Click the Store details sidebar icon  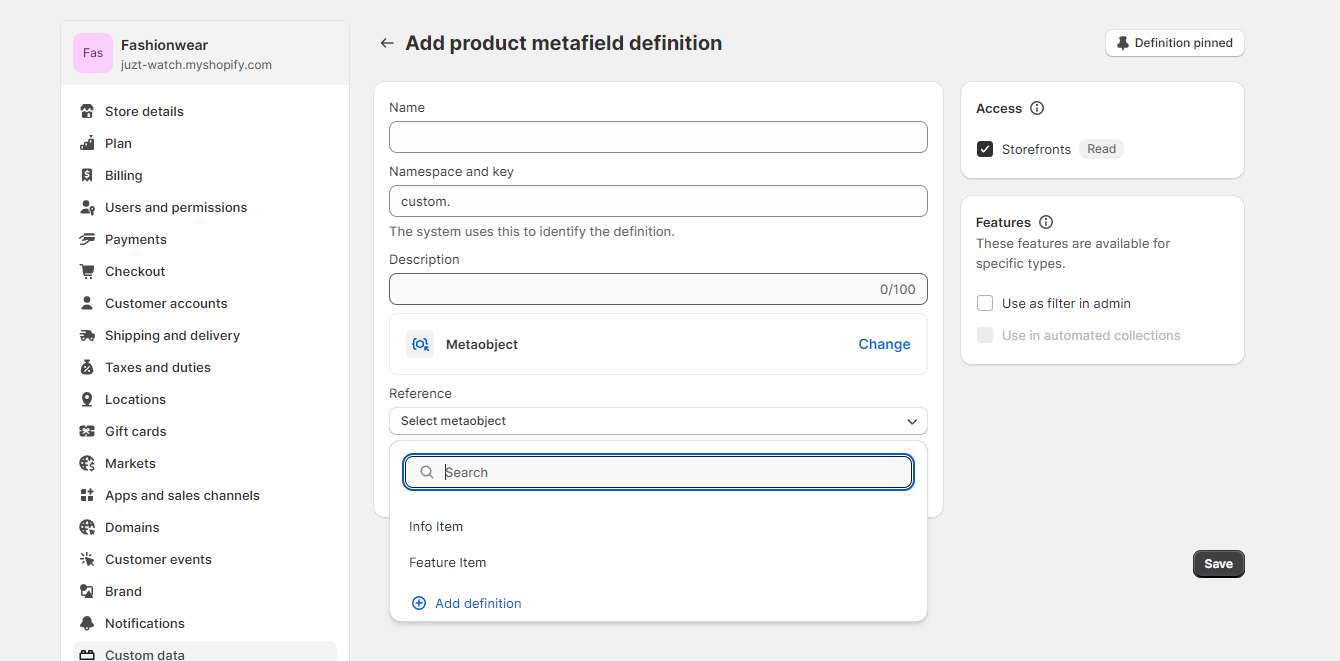[x=87, y=111]
